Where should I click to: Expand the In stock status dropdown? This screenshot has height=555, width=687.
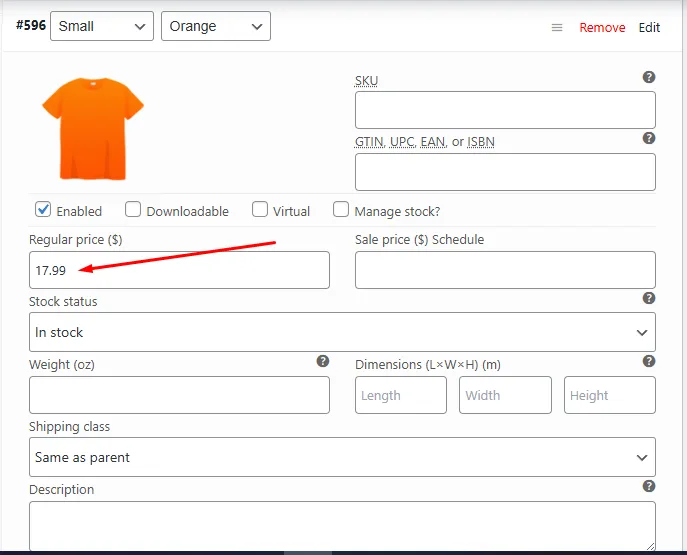click(342, 332)
